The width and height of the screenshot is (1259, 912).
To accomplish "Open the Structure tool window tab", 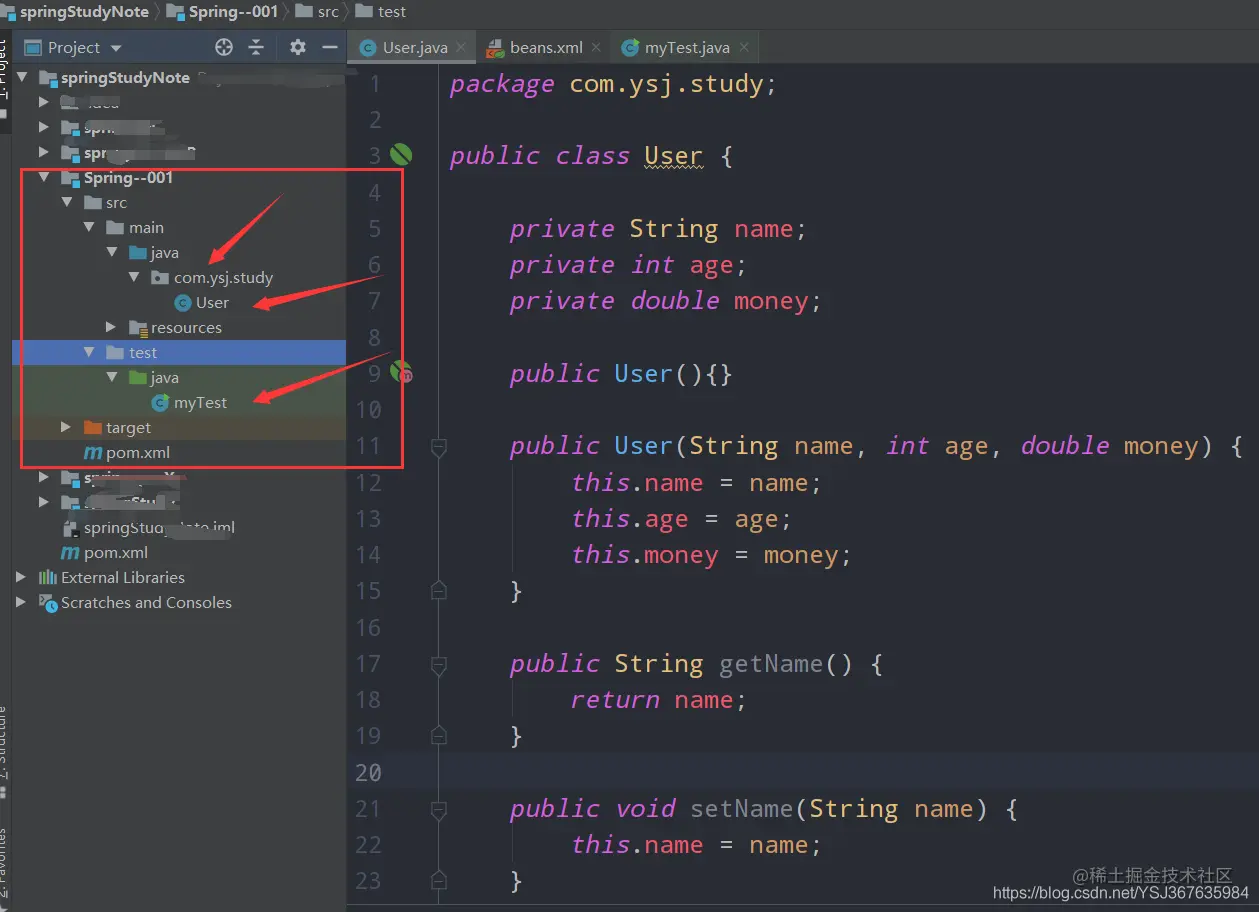I will click(5, 750).
